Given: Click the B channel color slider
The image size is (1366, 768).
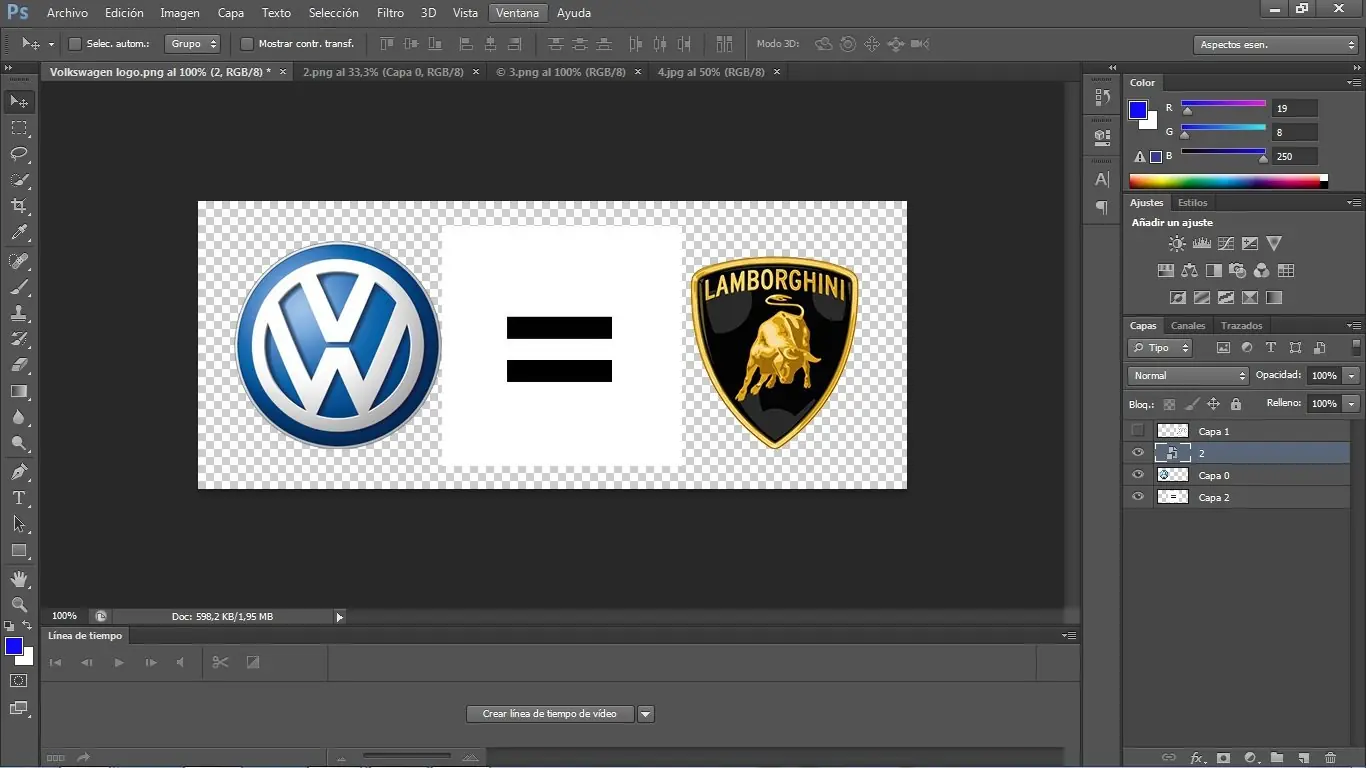Looking at the screenshot, I should tap(1224, 154).
